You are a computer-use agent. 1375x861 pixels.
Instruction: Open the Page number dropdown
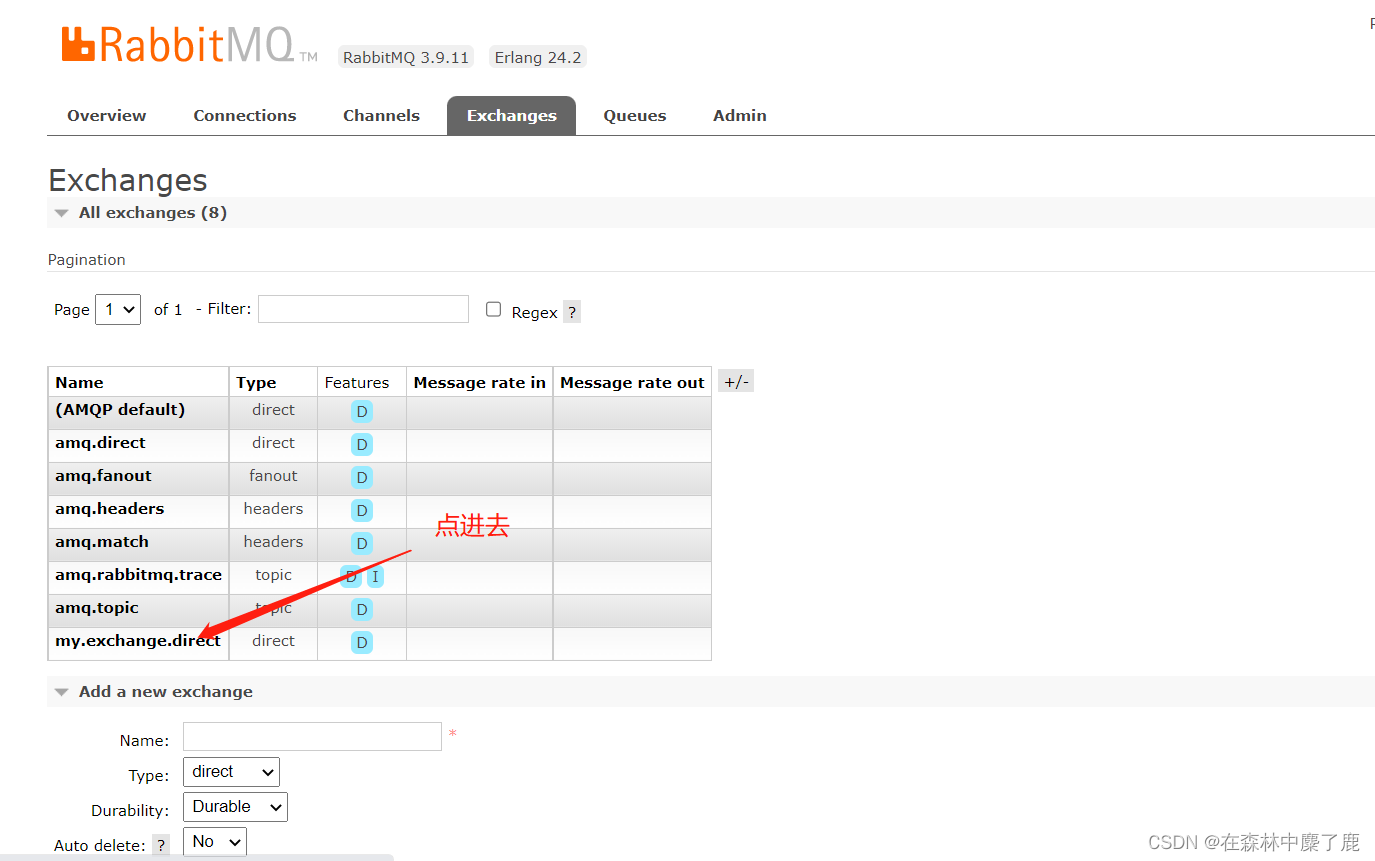coord(118,309)
